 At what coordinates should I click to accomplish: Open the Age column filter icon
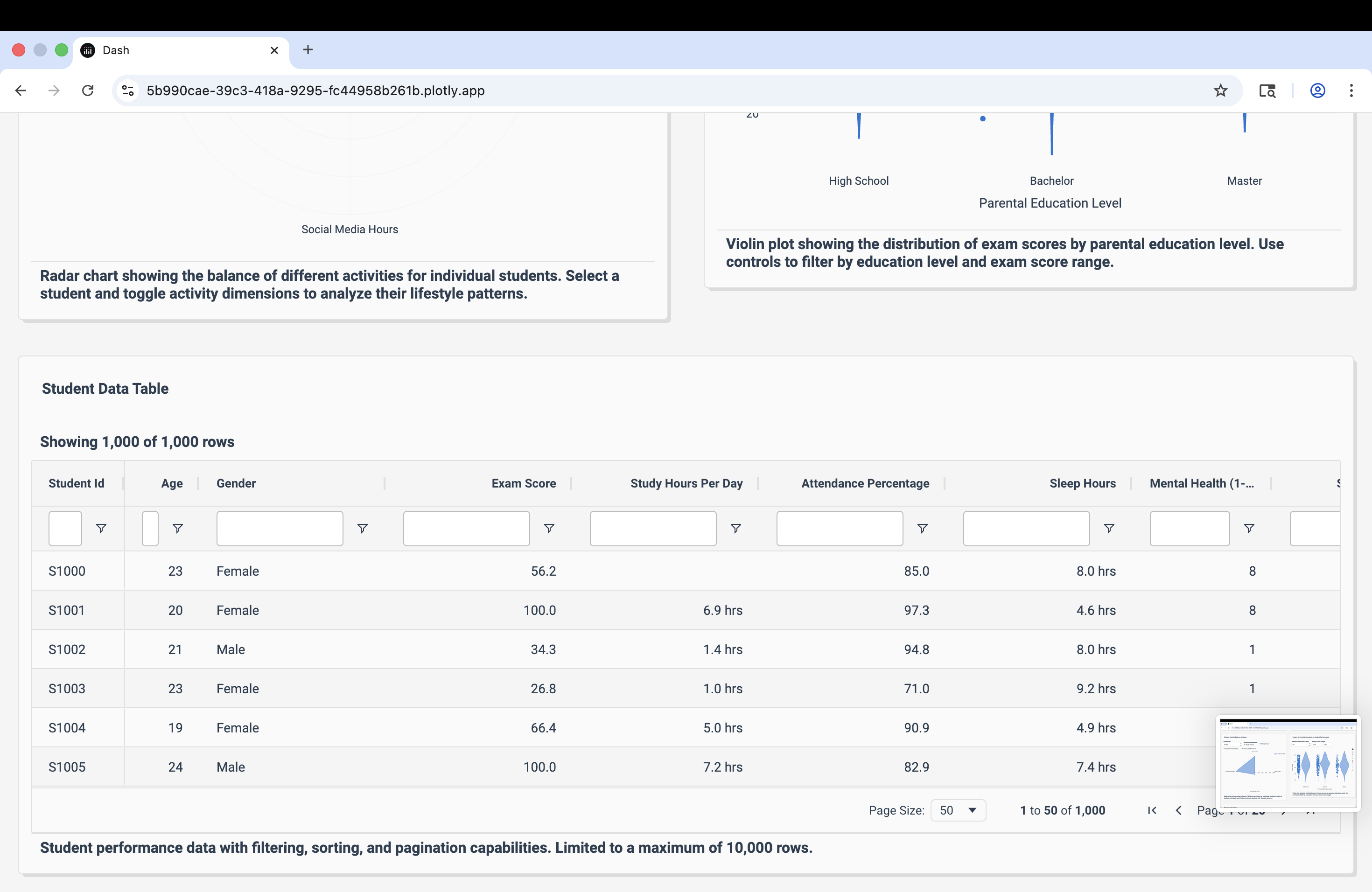pyautogui.click(x=177, y=529)
